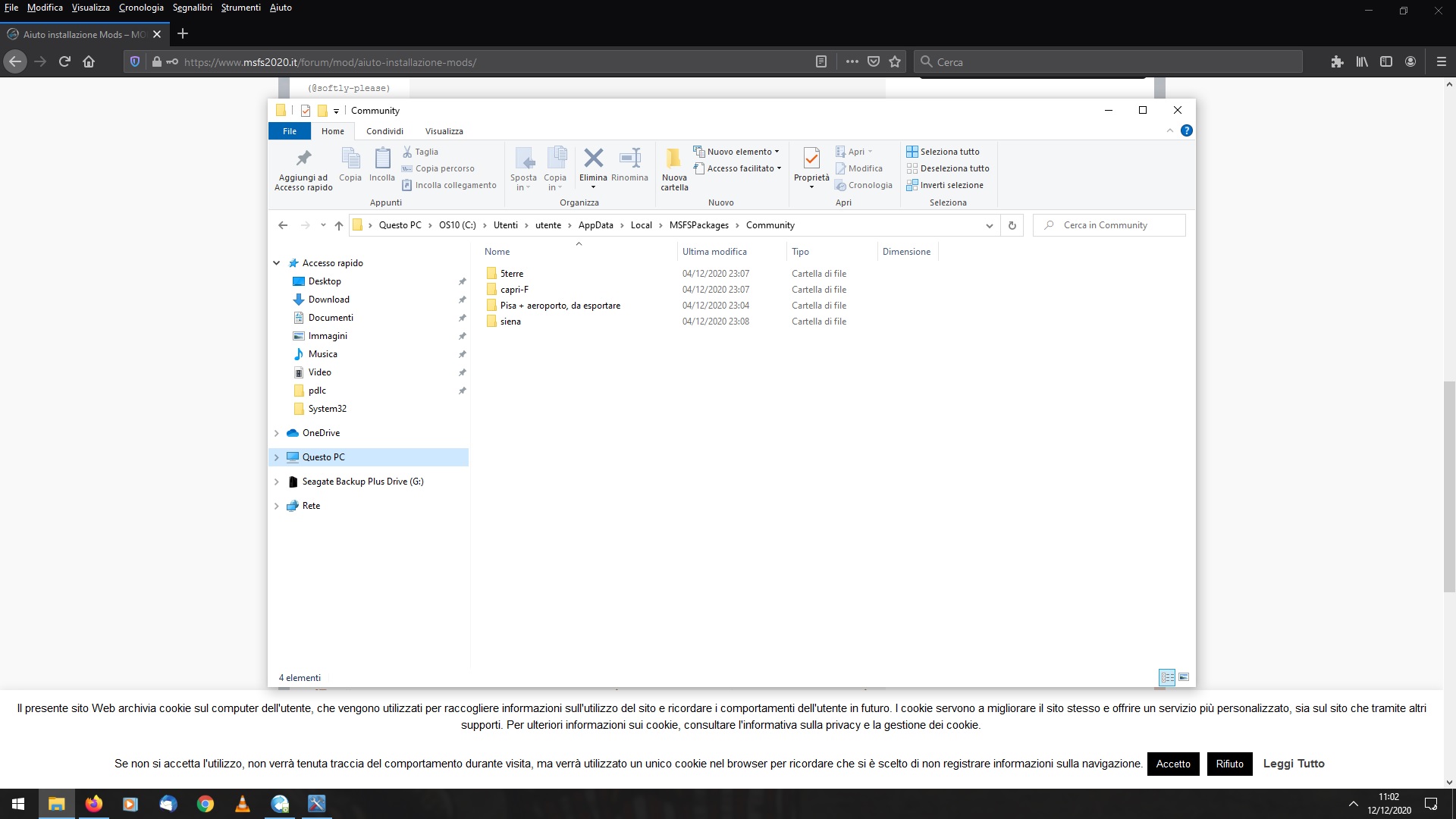1456x819 pixels.
Task: Switch to details view icon in status bar
Action: pos(1167,677)
